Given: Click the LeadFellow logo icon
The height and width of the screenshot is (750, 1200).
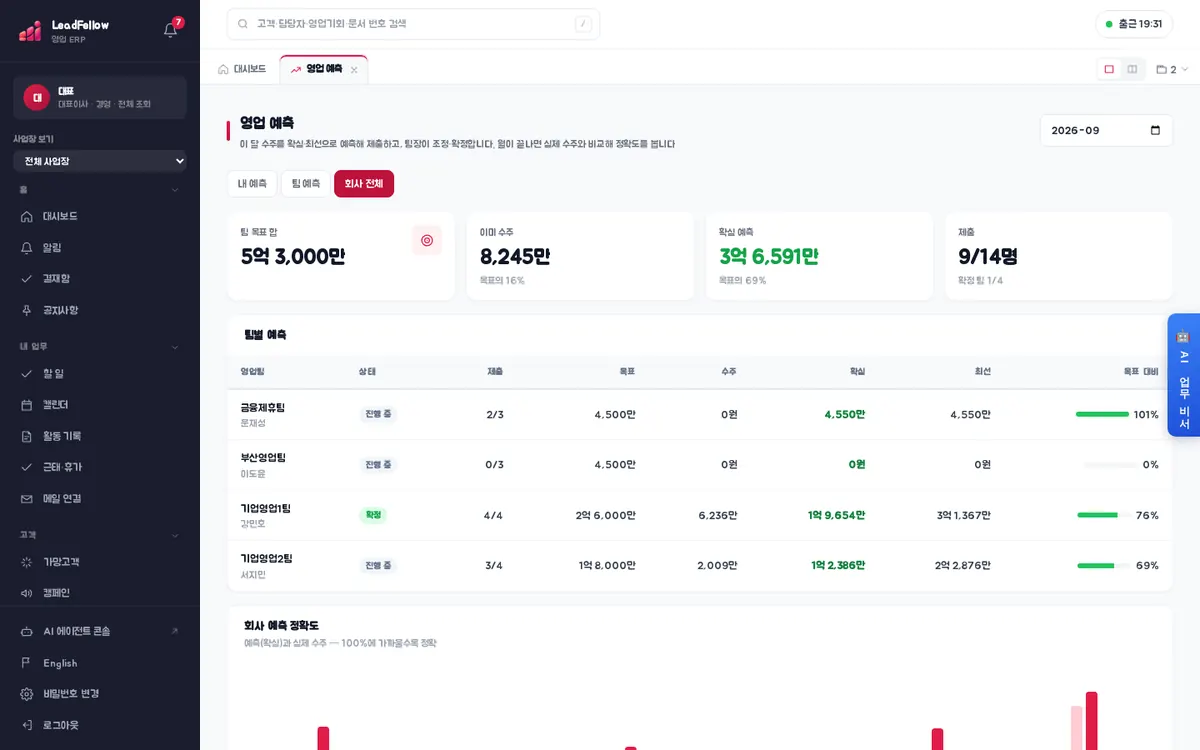Looking at the screenshot, I should 30,31.
